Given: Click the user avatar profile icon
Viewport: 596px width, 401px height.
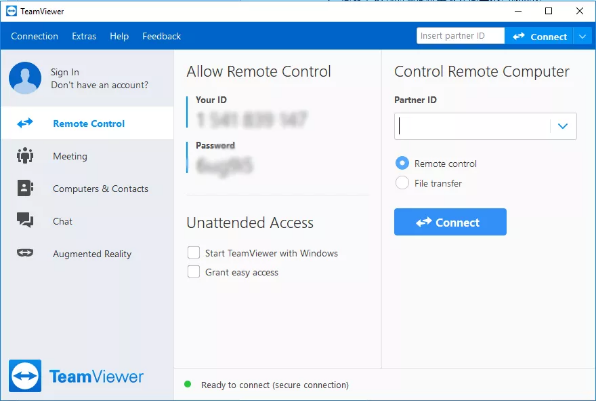Looking at the screenshot, I should [25, 78].
